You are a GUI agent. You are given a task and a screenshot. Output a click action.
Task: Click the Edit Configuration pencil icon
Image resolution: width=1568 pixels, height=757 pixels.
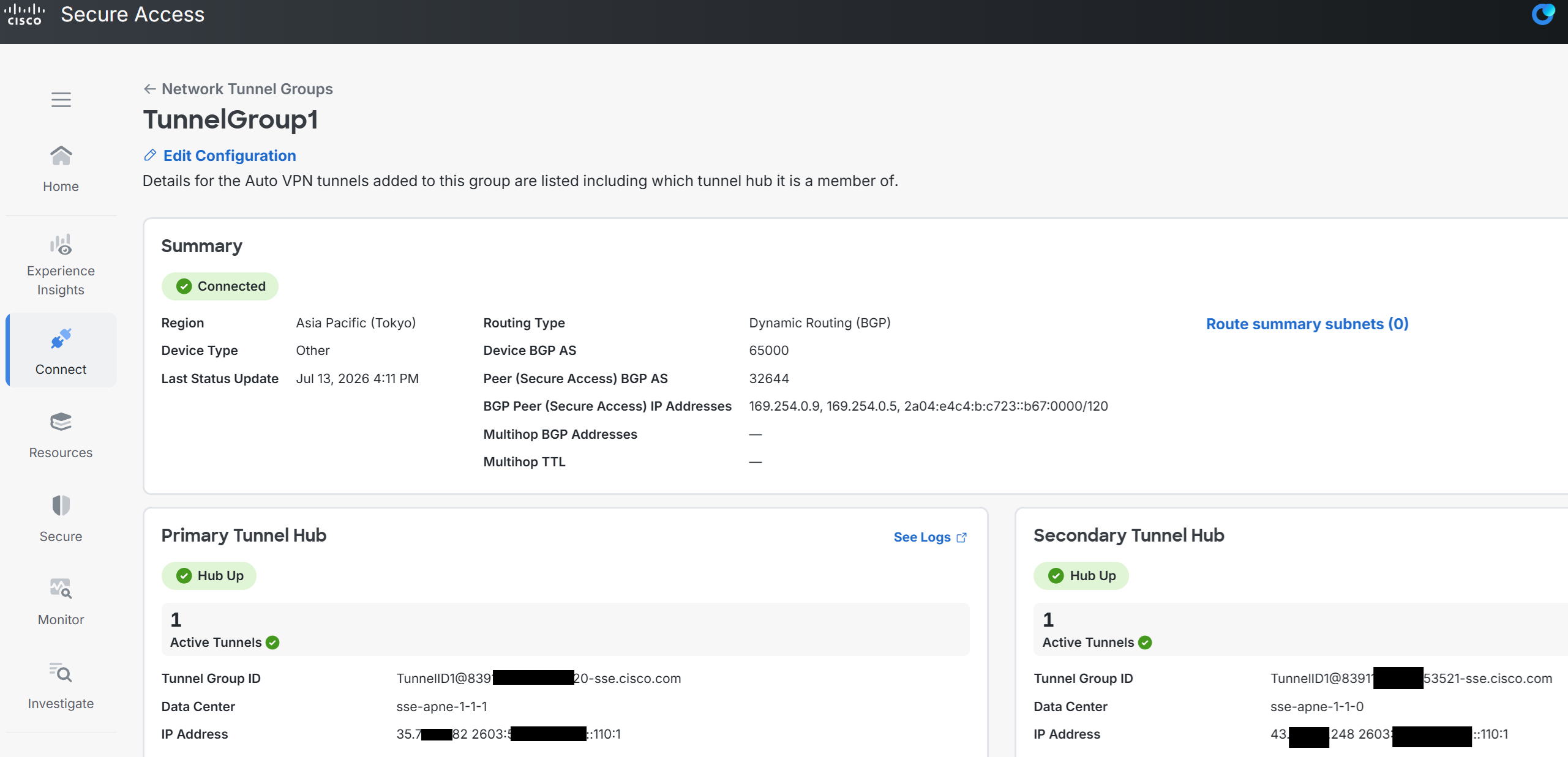150,155
